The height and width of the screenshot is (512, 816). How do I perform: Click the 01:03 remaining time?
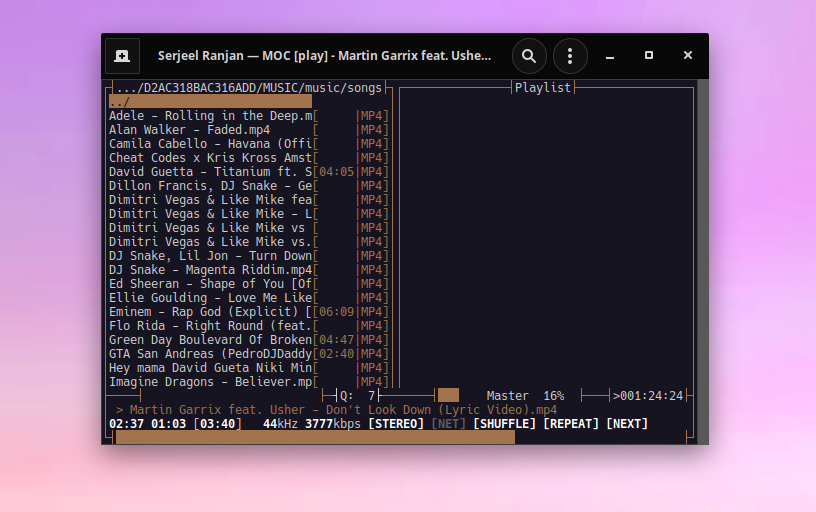(168, 424)
